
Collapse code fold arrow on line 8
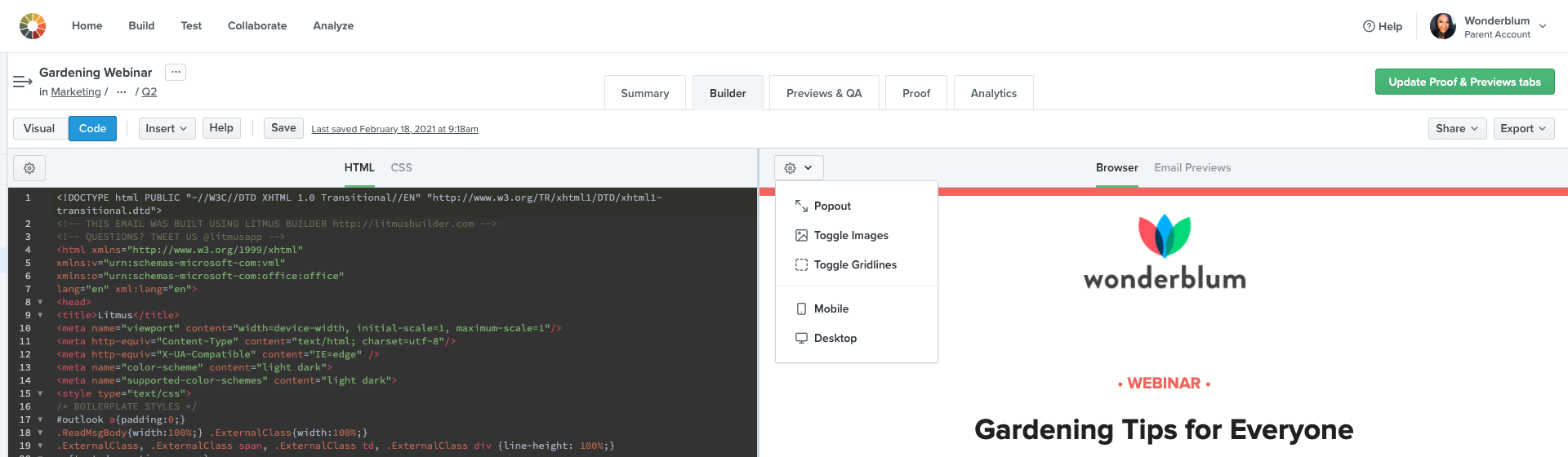40,302
